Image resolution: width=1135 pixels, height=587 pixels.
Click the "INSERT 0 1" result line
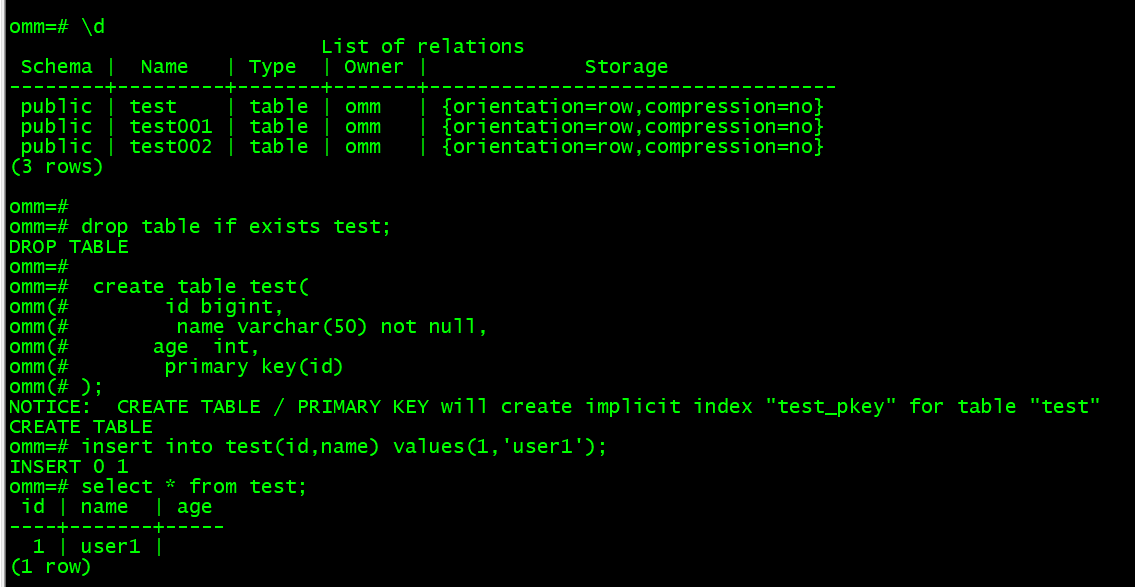pyautogui.click(x=69, y=467)
